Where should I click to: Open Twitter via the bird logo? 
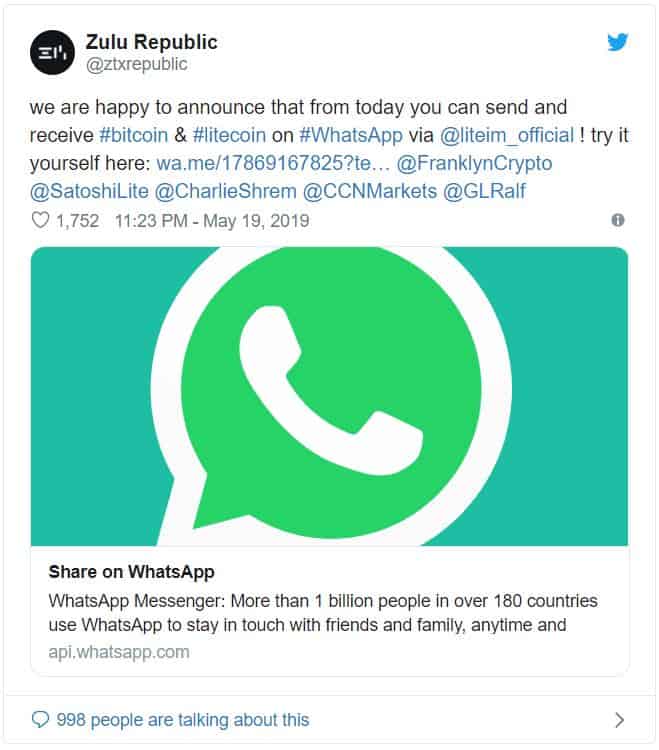[x=618, y=43]
